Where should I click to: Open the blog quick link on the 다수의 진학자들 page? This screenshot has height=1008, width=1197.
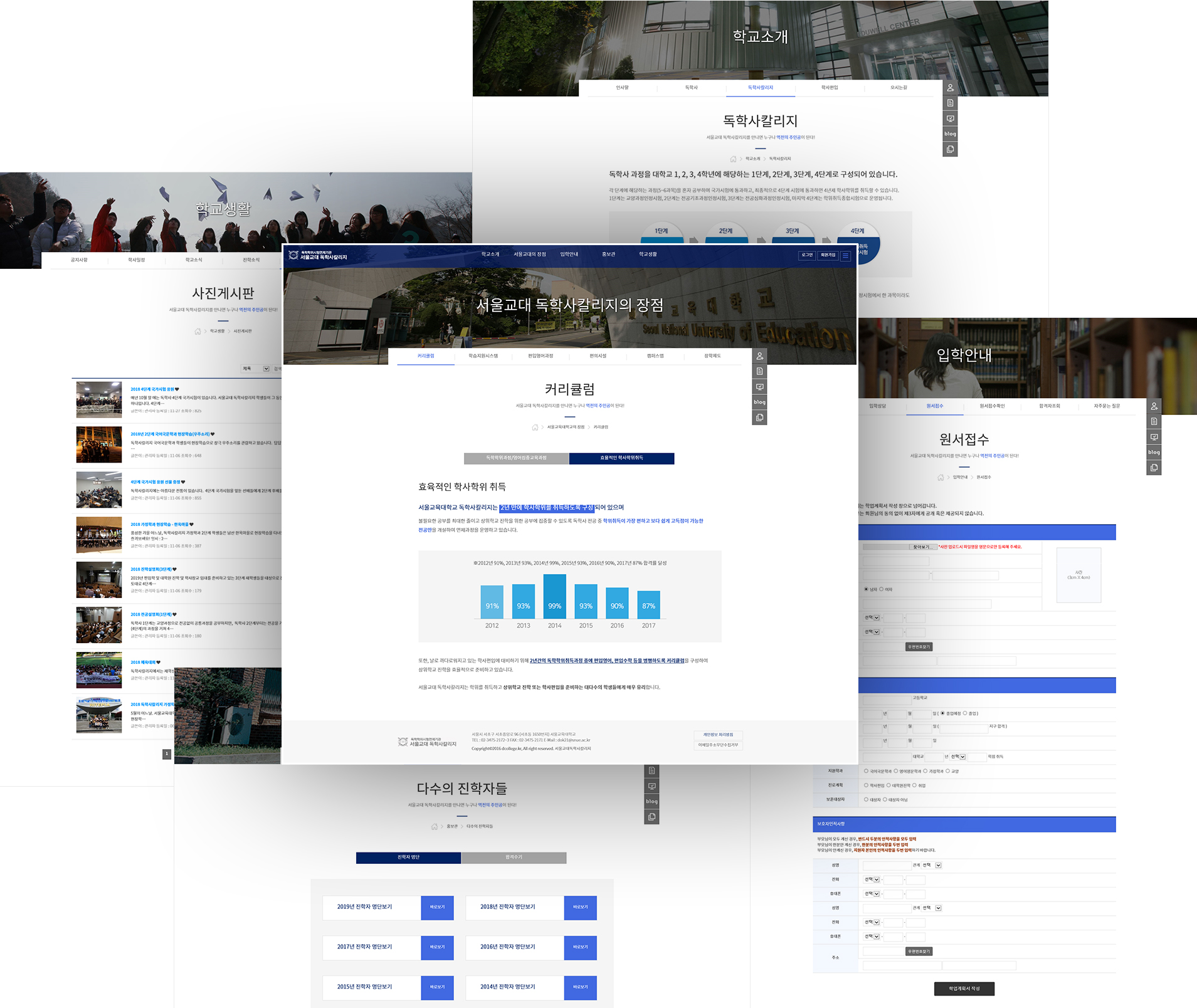[651, 801]
